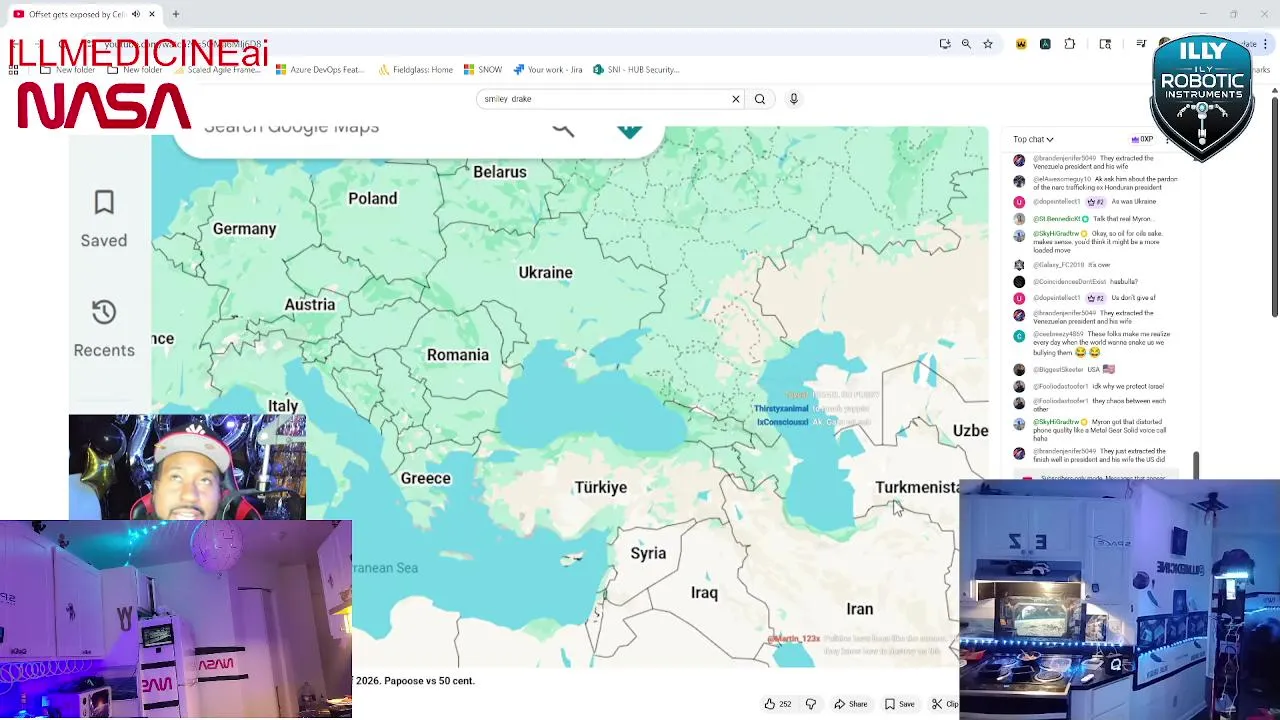Like the video with thumbs-up
The height and width of the screenshot is (720, 1280).
coord(778,704)
